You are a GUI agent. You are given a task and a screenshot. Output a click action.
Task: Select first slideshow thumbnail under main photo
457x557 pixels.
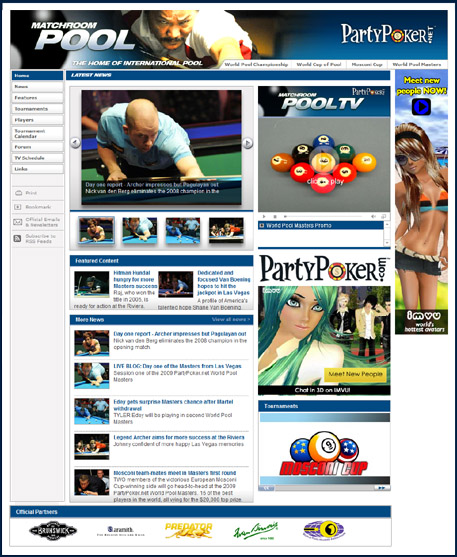(x=96, y=230)
